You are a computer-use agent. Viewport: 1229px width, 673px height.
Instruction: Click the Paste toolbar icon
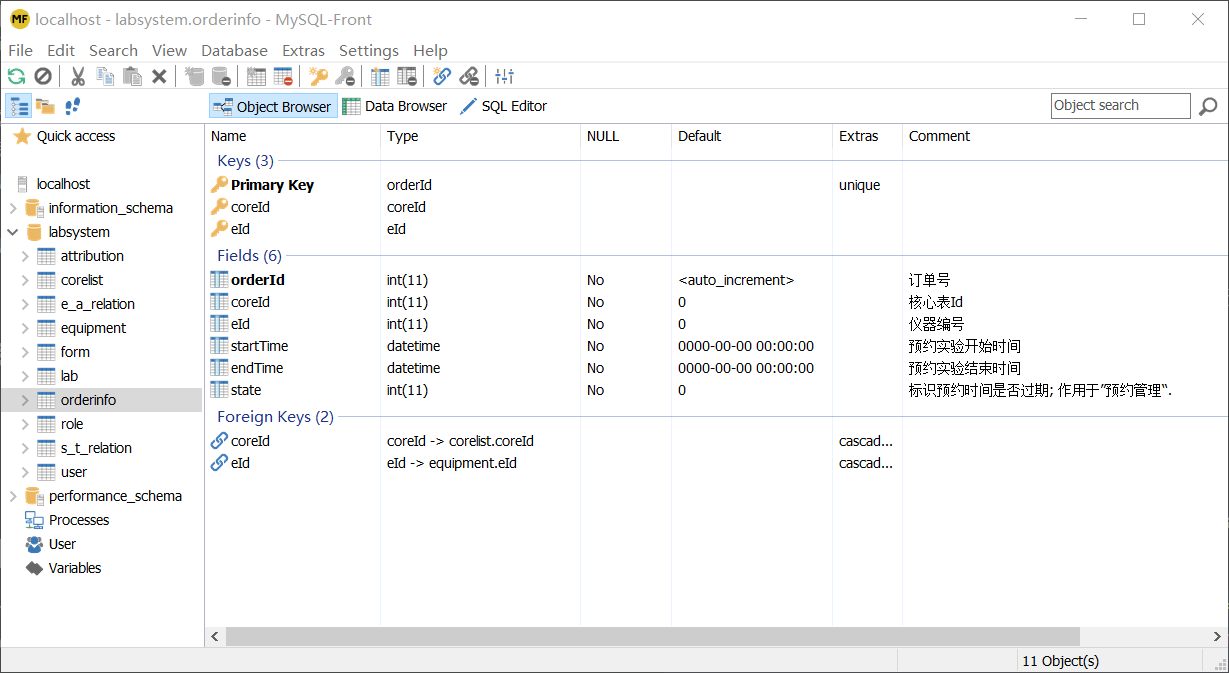point(133,76)
